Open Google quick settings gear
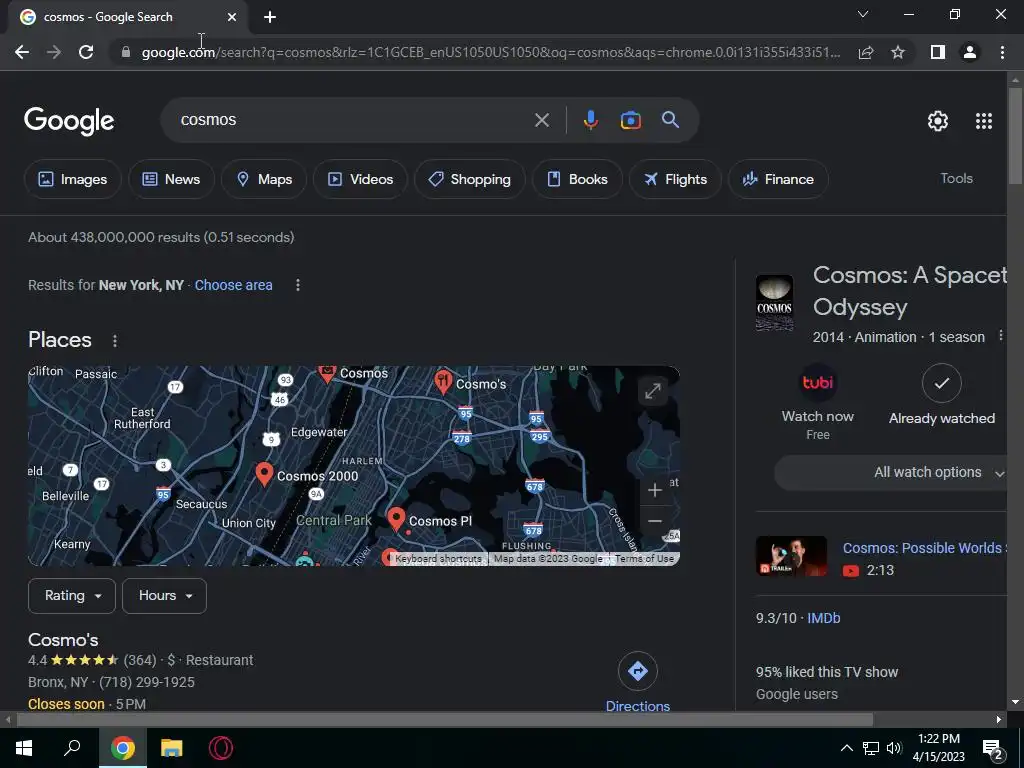The height and width of the screenshot is (768, 1024). (938, 121)
